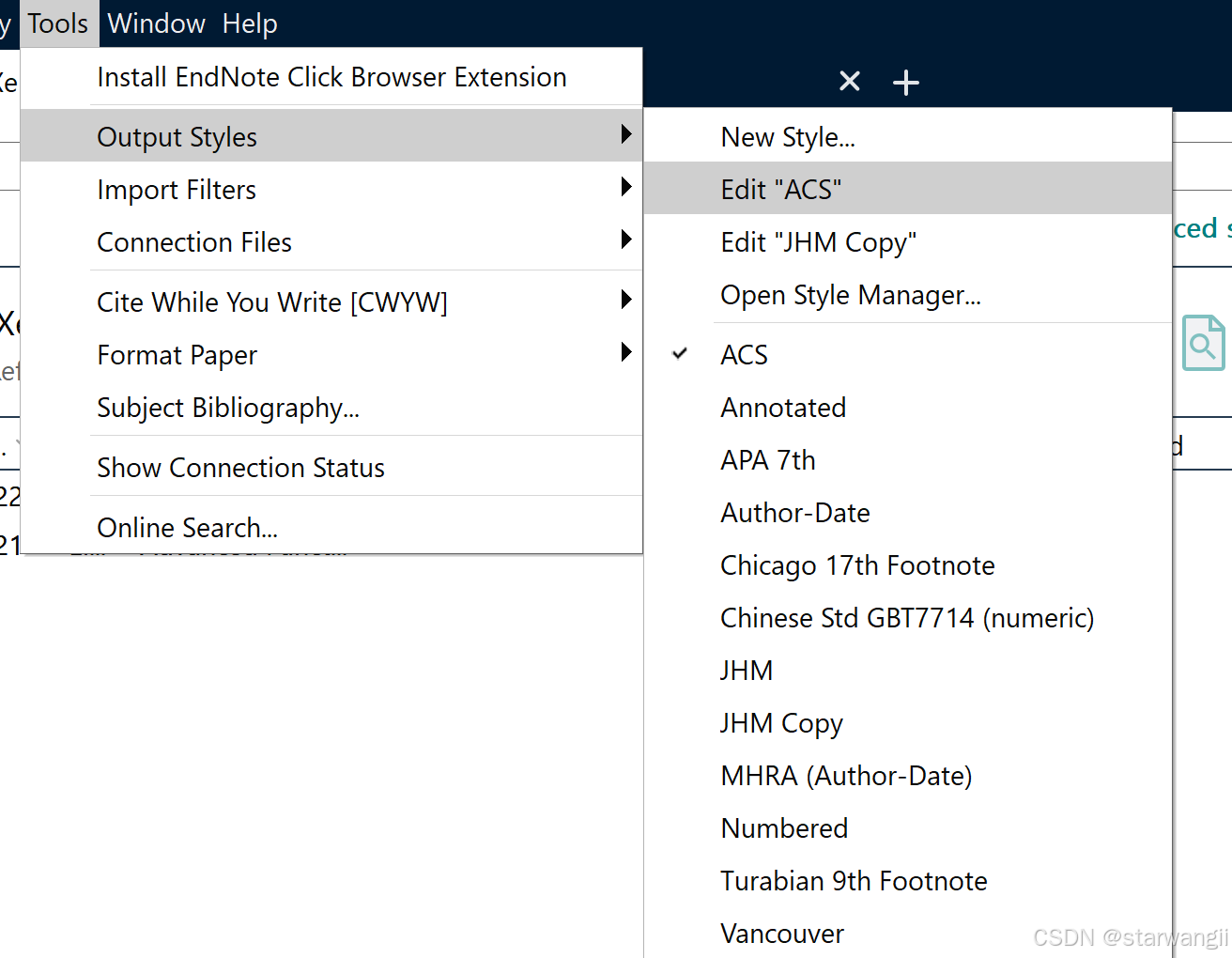This screenshot has height=958, width=1232.
Task: Select Chicago 17th Footnote style
Action: coord(908,565)
